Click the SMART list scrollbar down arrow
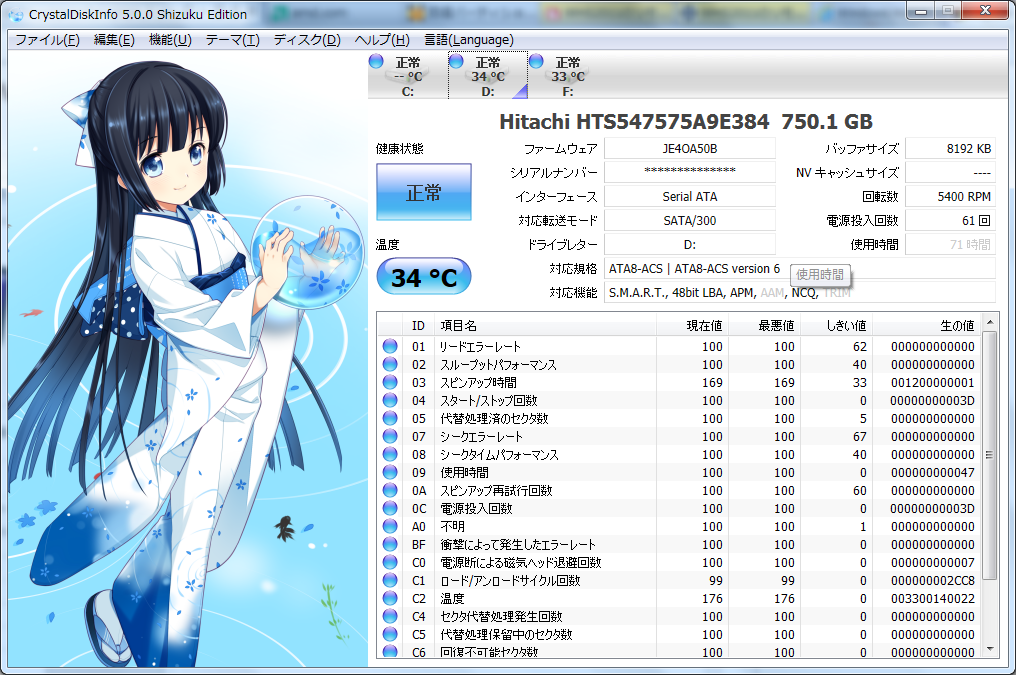 pos(989,649)
